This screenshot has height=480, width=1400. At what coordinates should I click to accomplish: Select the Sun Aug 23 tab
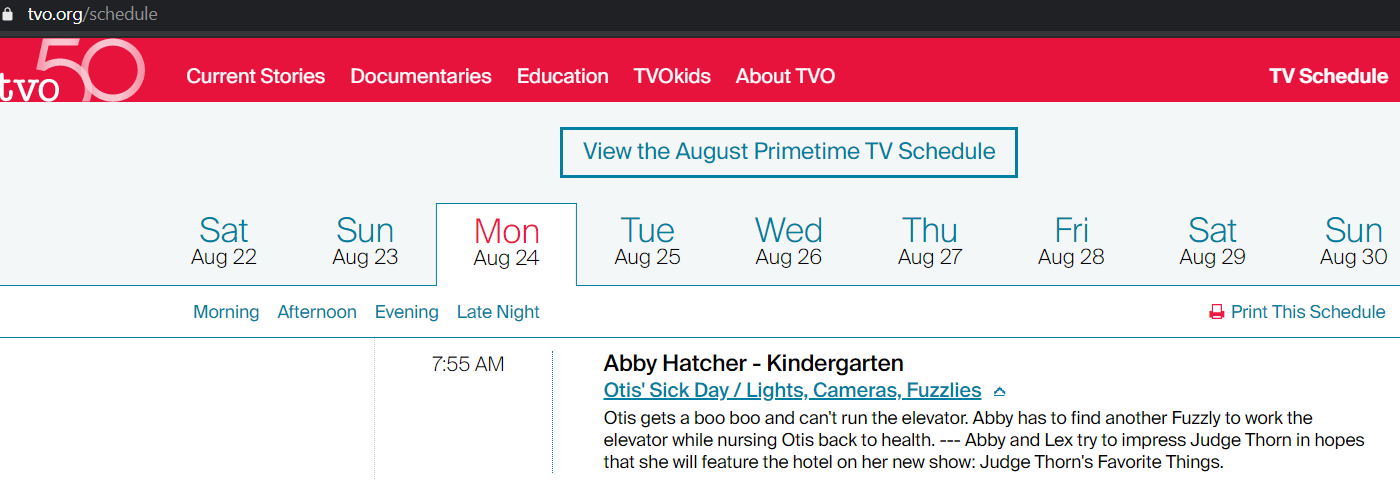click(365, 242)
